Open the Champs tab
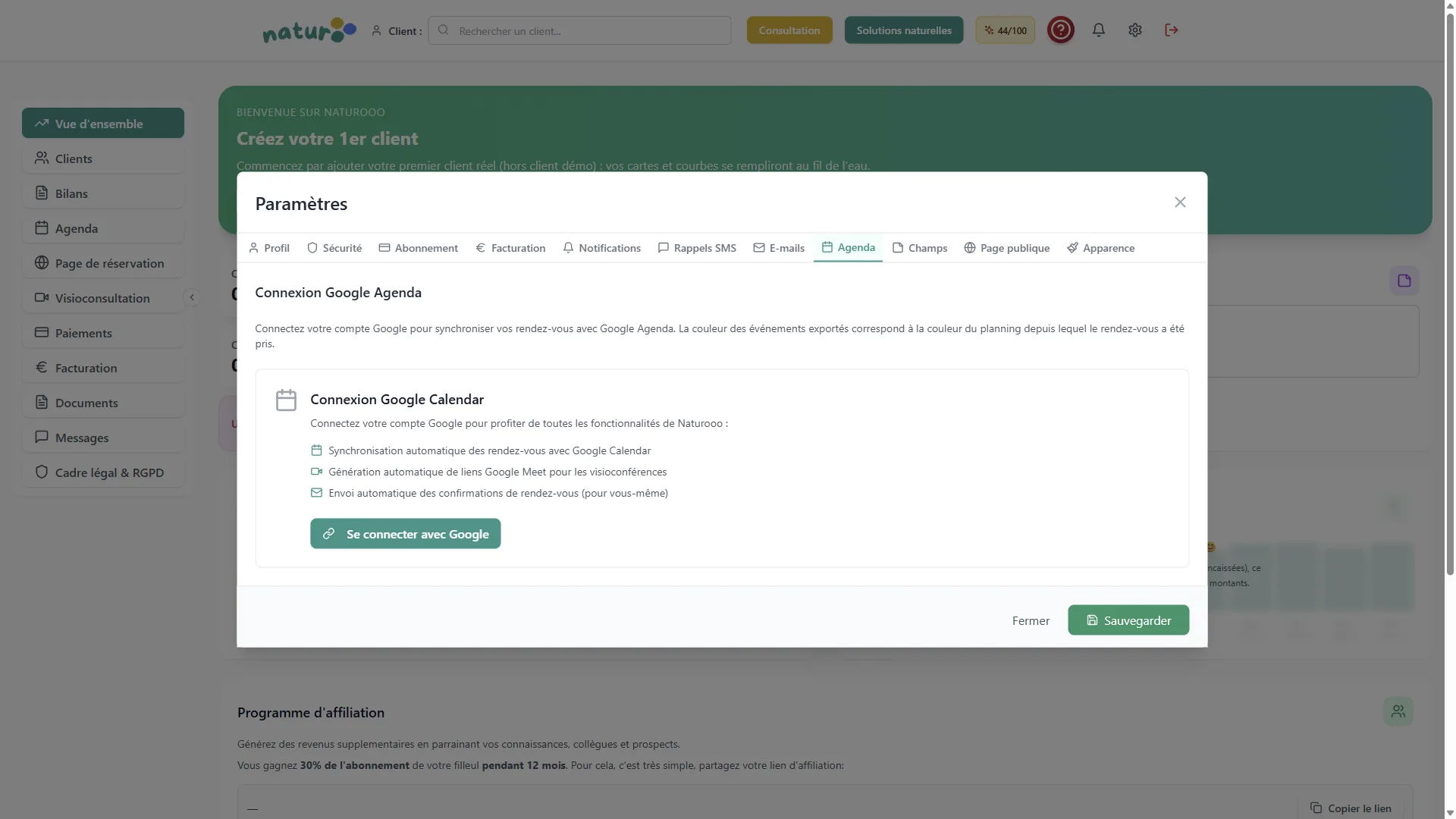The width and height of the screenshot is (1456, 819). pyautogui.click(x=920, y=248)
